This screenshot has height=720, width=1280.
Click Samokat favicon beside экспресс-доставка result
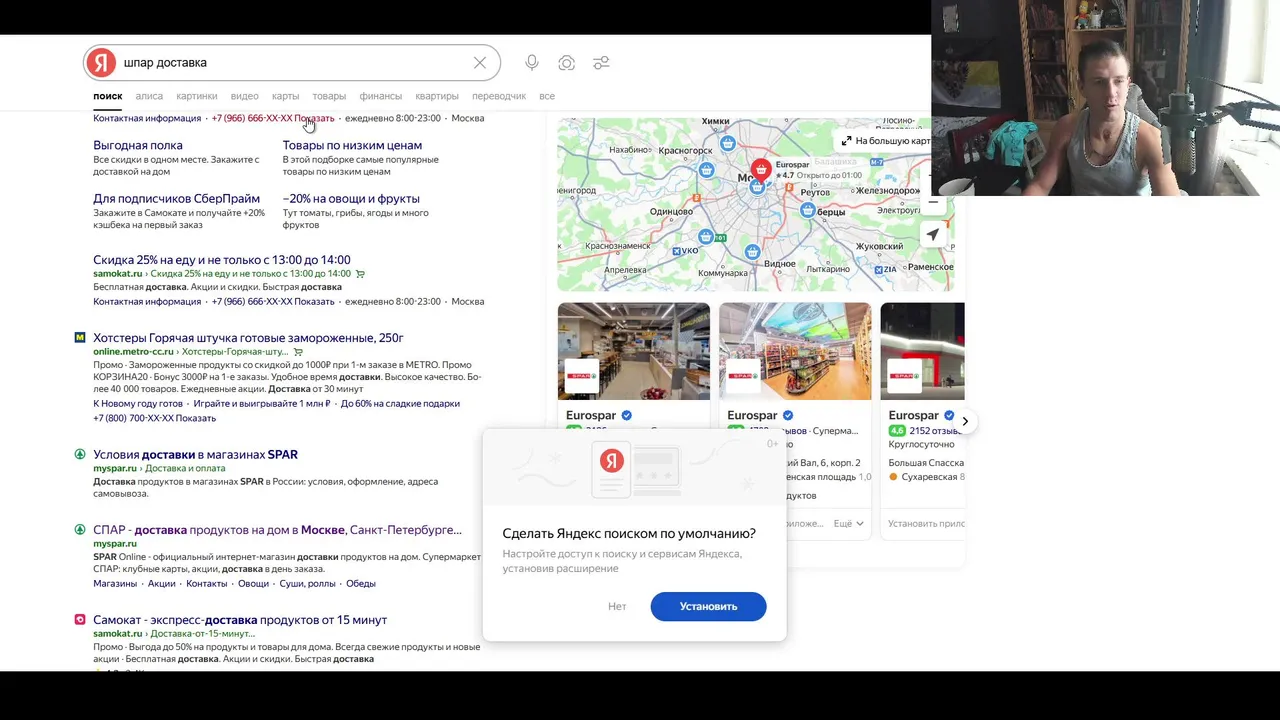(x=80, y=620)
